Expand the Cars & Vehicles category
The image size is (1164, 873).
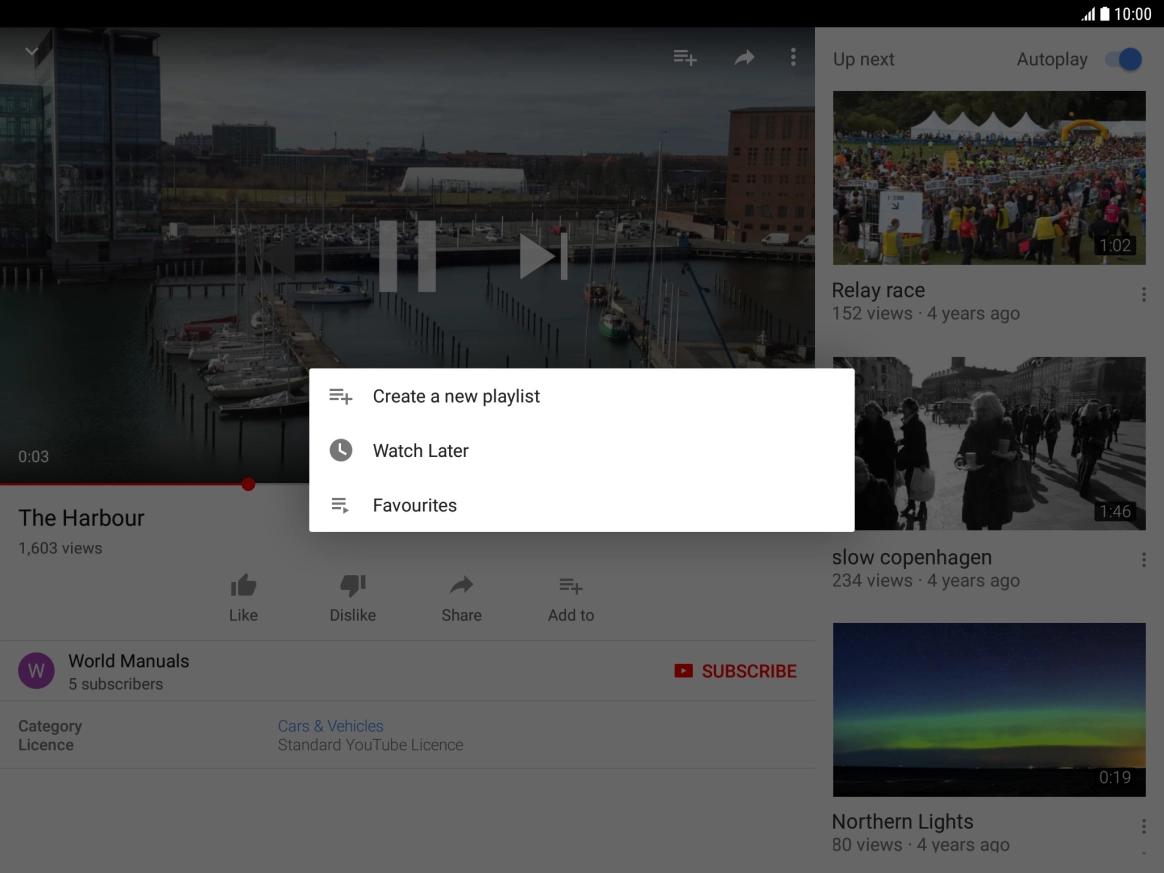(x=330, y=725)
